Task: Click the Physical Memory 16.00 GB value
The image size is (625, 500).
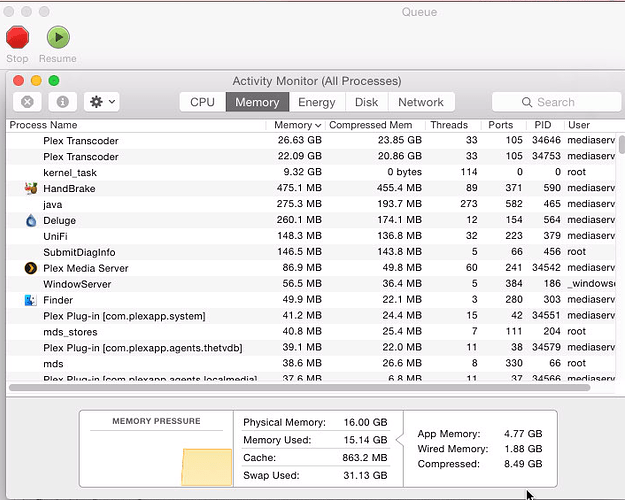Action: pos(366,423)
